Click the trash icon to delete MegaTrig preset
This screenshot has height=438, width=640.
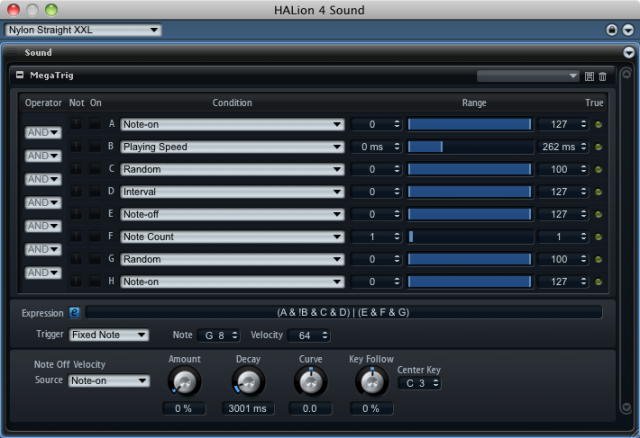coord(603,76)
